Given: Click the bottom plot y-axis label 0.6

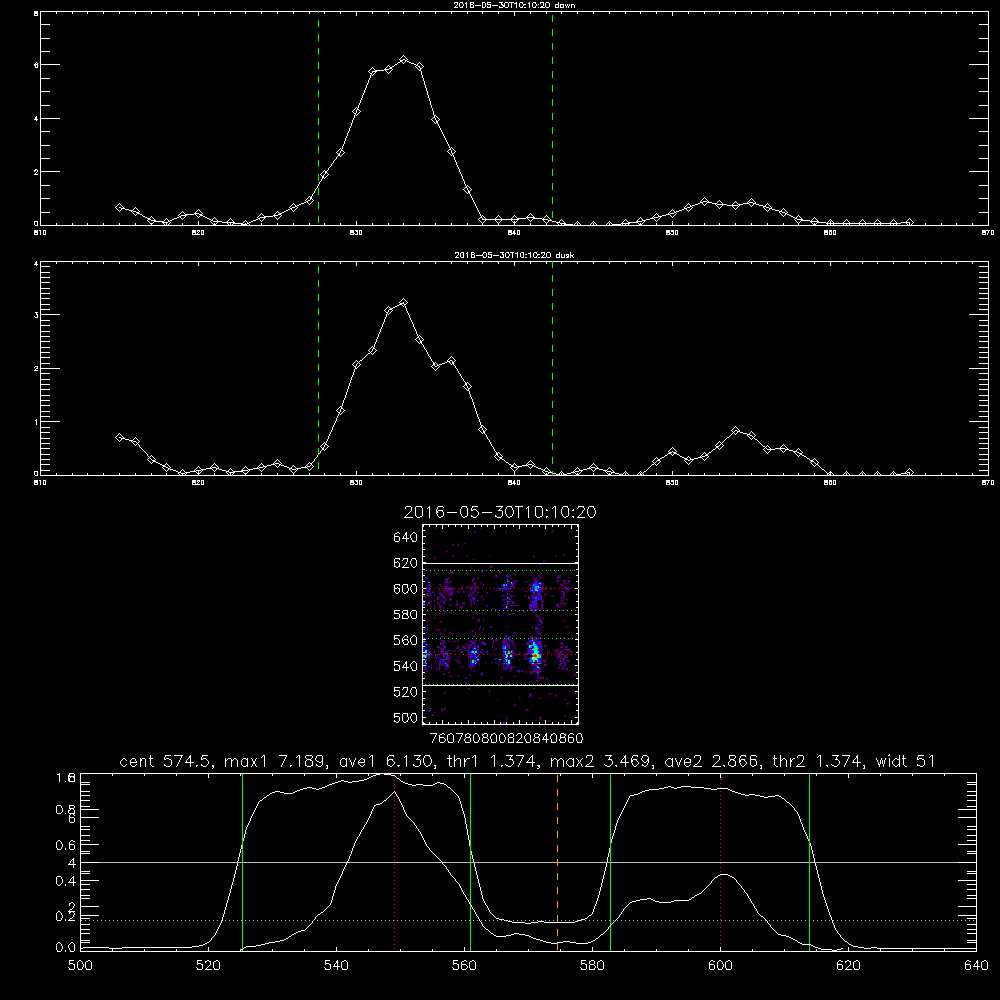Looking at the screenshot, I should click(x=65, y=845).
